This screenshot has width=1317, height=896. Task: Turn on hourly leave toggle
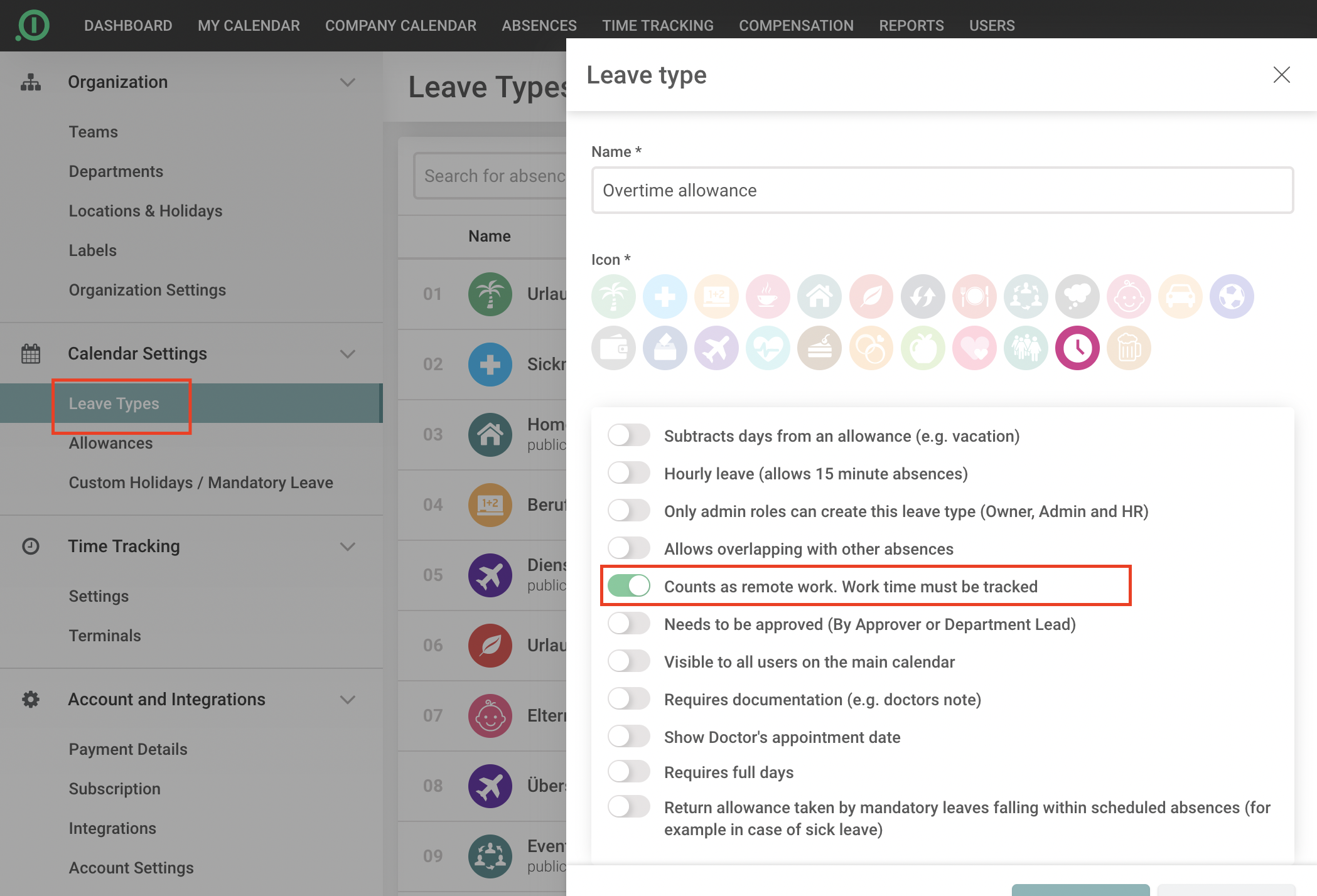pyautogui.click(x=629, y=473)
